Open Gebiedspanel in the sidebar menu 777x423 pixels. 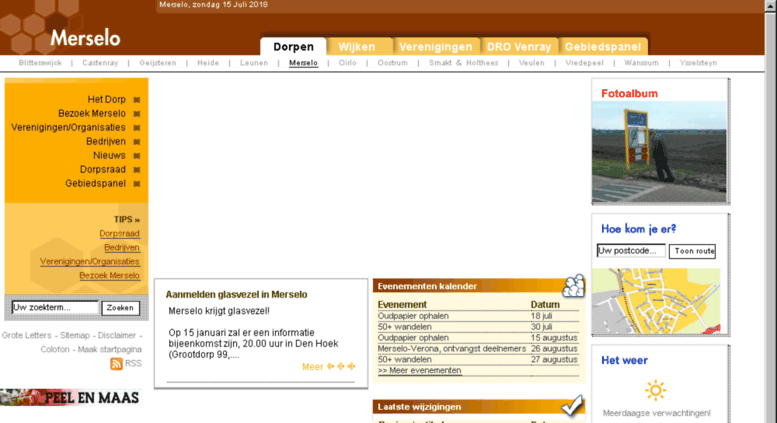pyautogui.click(x=95, y=183)
